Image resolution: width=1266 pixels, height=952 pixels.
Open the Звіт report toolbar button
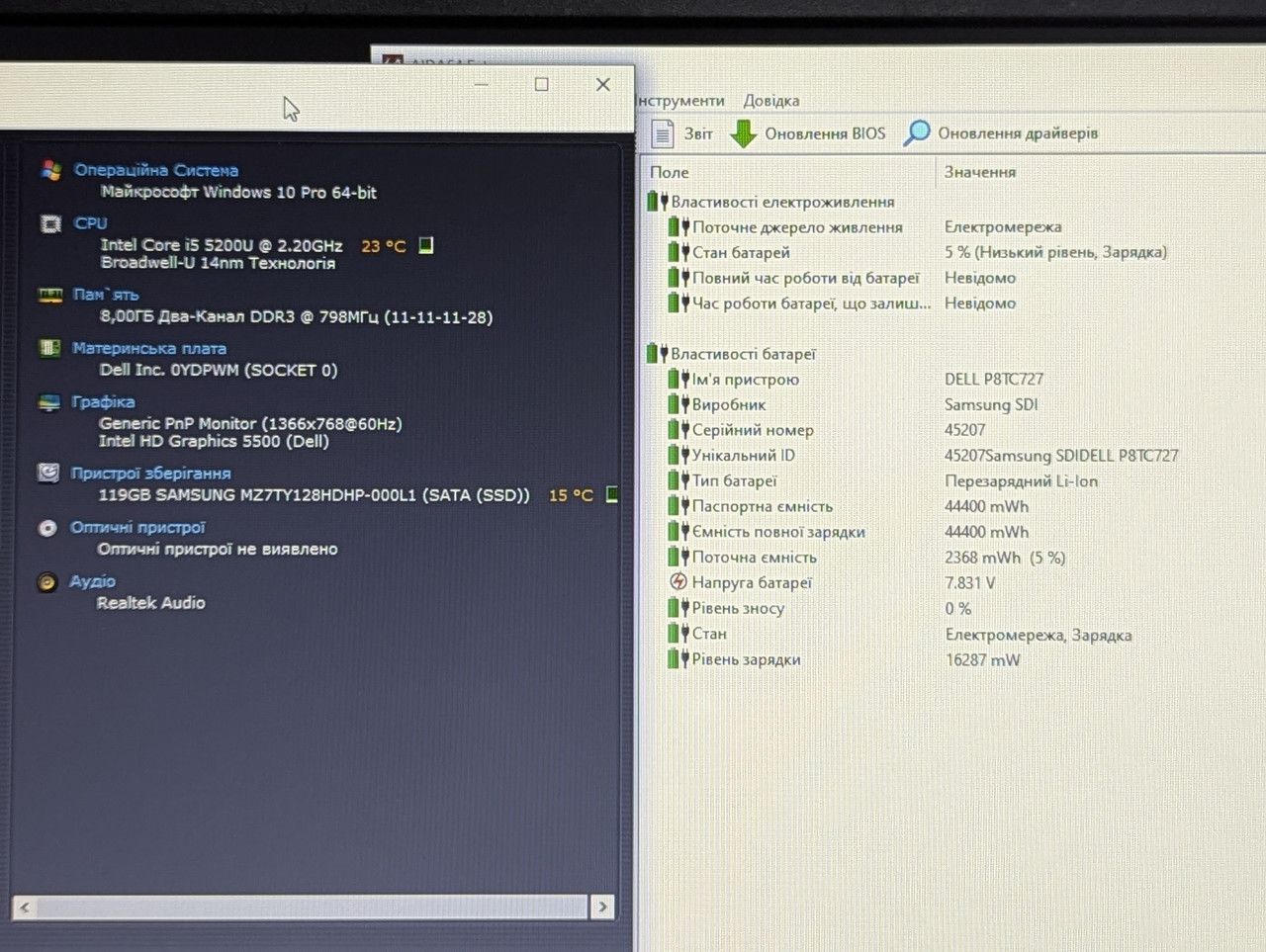click(682, 133)
